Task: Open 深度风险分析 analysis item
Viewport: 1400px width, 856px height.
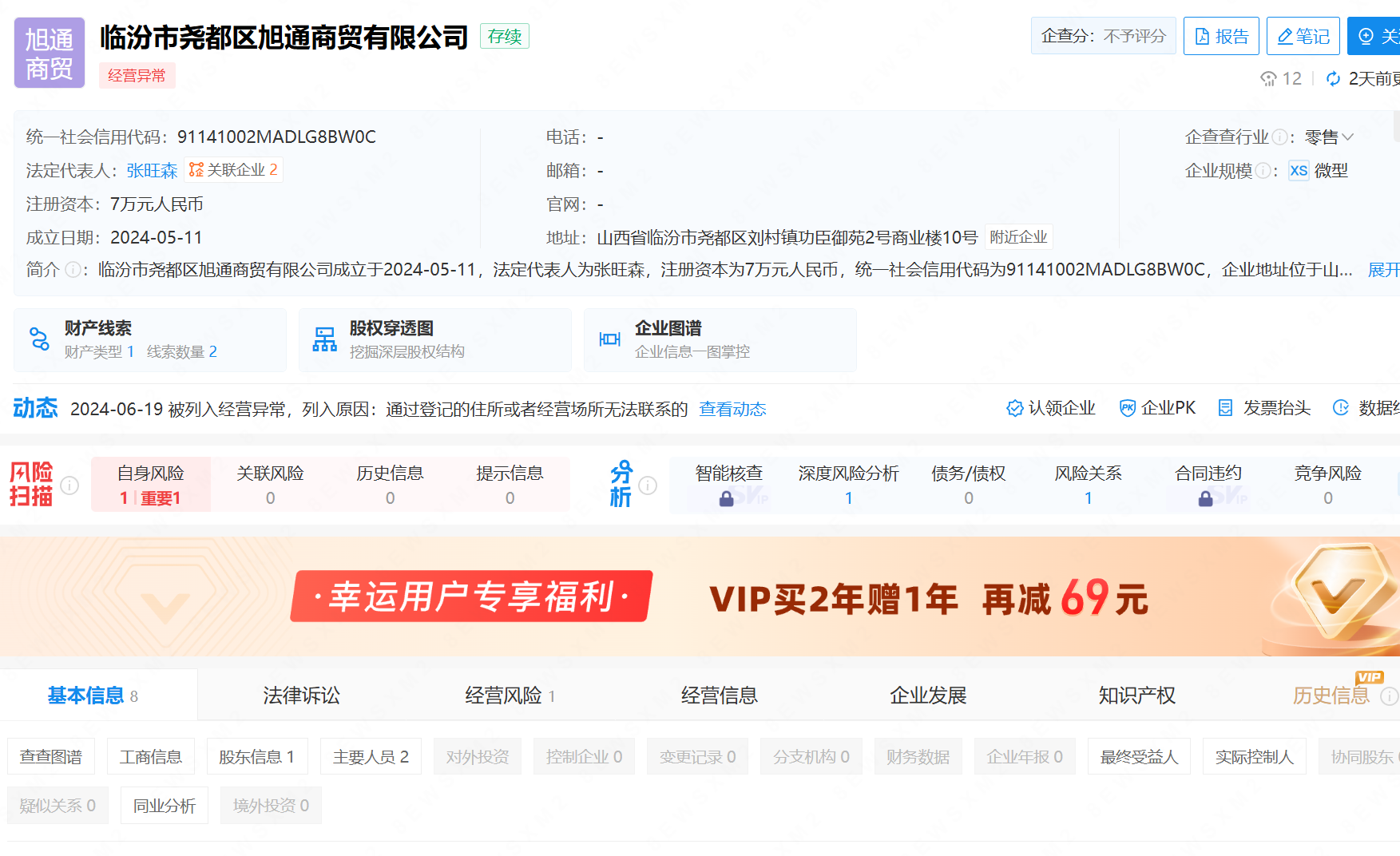Action: [849, 485]
